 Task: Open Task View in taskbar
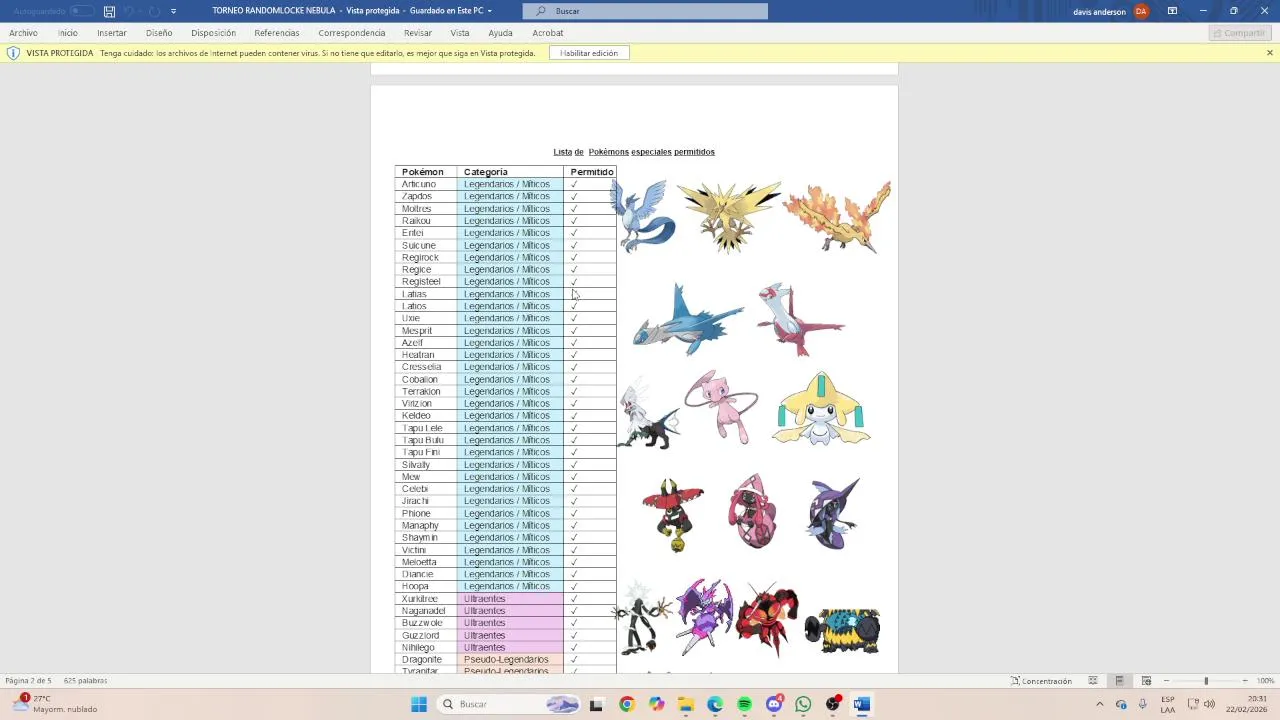[x=596, y=704]
